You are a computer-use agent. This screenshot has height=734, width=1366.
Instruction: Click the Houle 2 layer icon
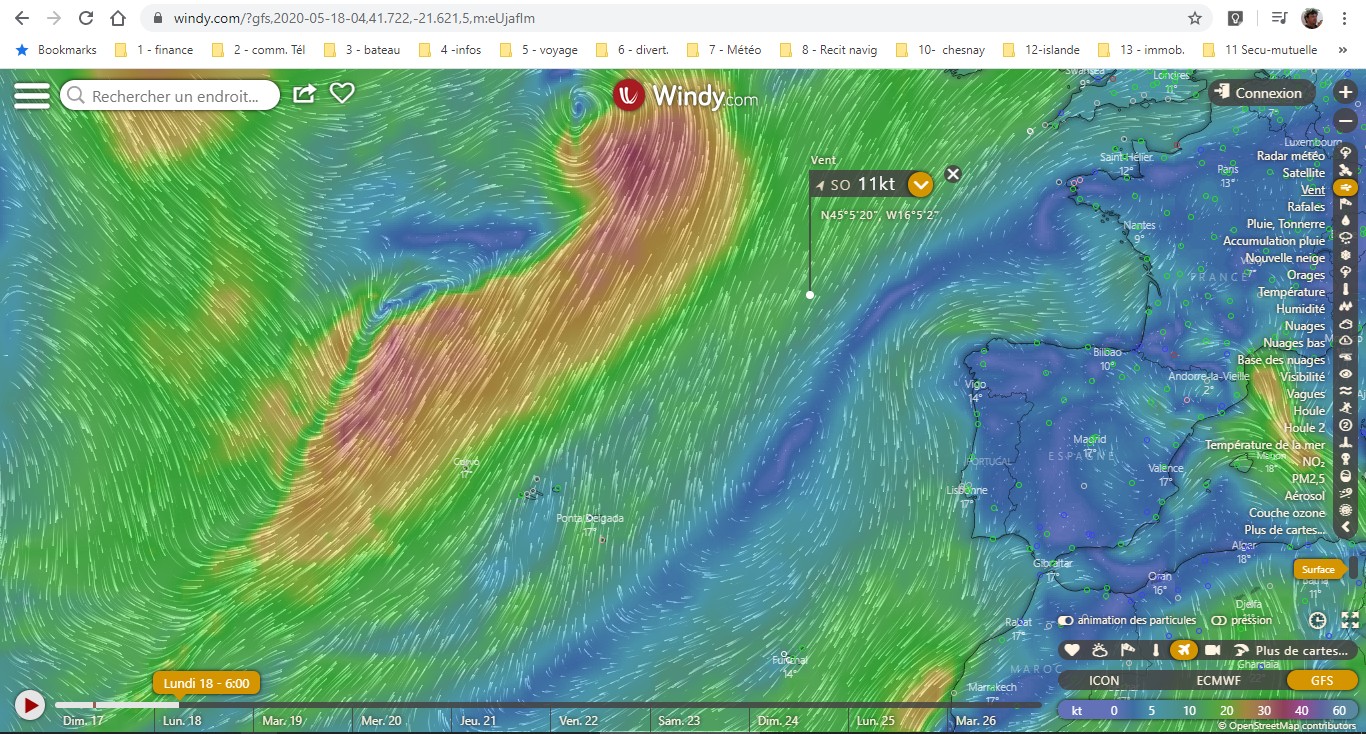point(1345,427)
